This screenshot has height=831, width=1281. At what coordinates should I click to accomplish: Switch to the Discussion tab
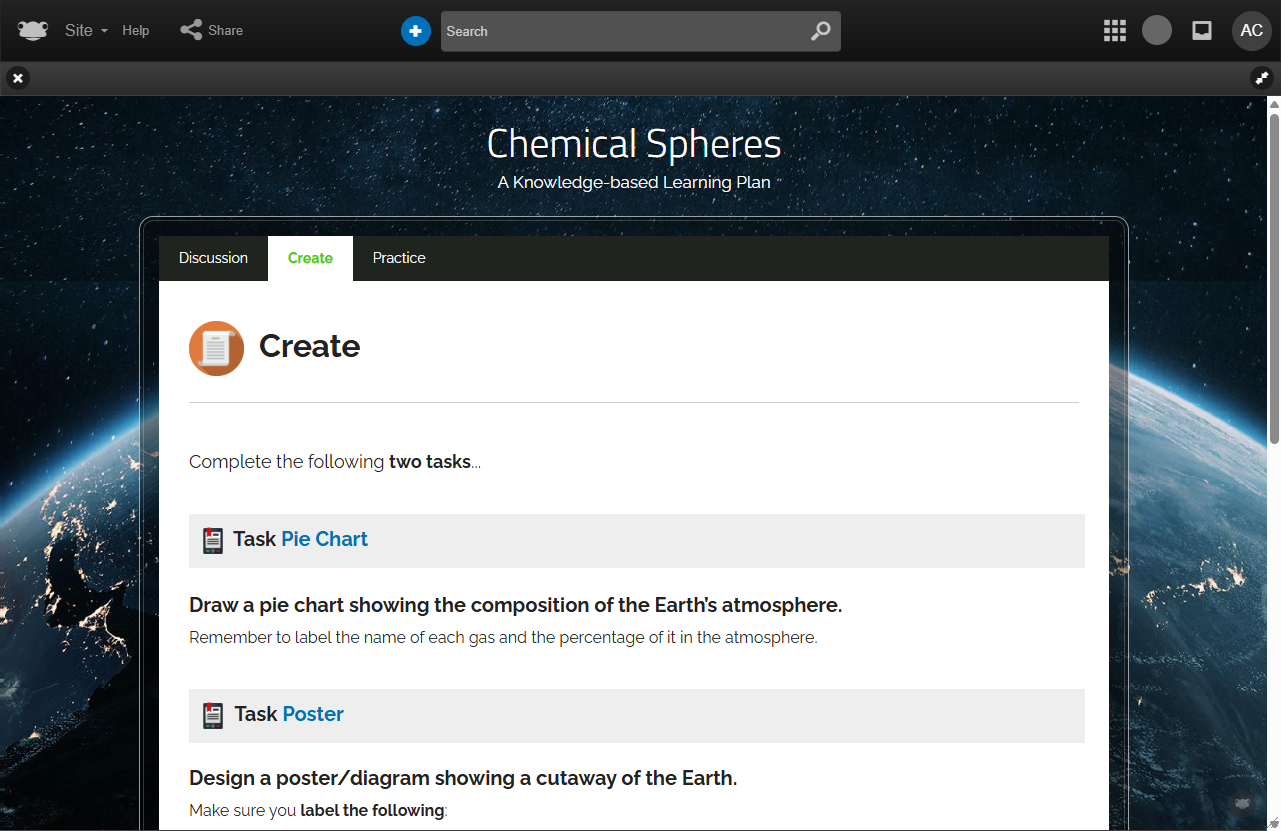coord(213,258)
